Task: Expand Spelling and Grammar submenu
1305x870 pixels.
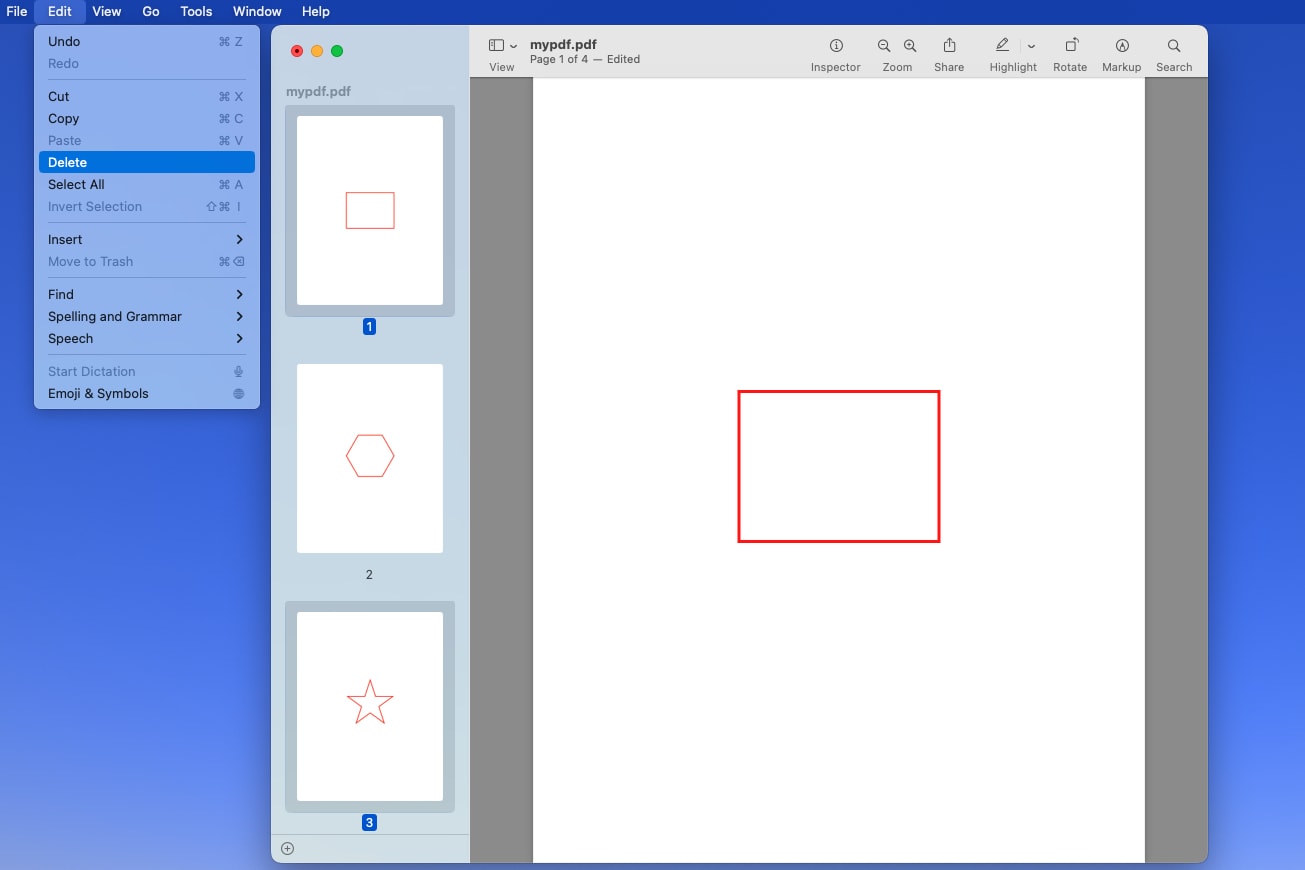Action: 146,316
